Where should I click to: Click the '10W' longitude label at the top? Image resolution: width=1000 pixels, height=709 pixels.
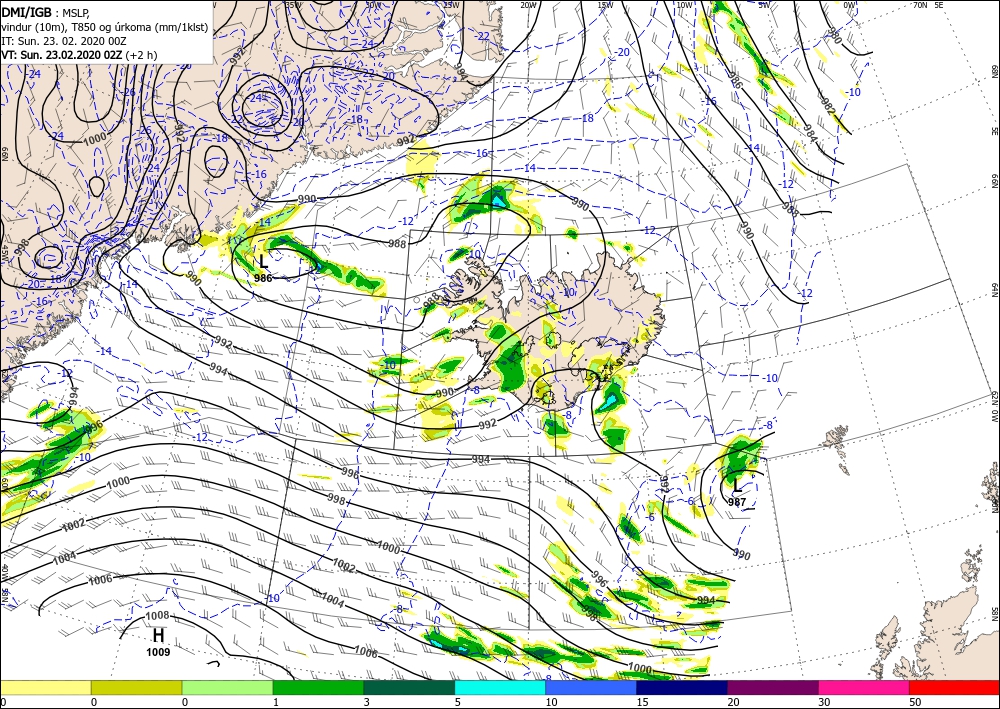[x=684, y=5]
